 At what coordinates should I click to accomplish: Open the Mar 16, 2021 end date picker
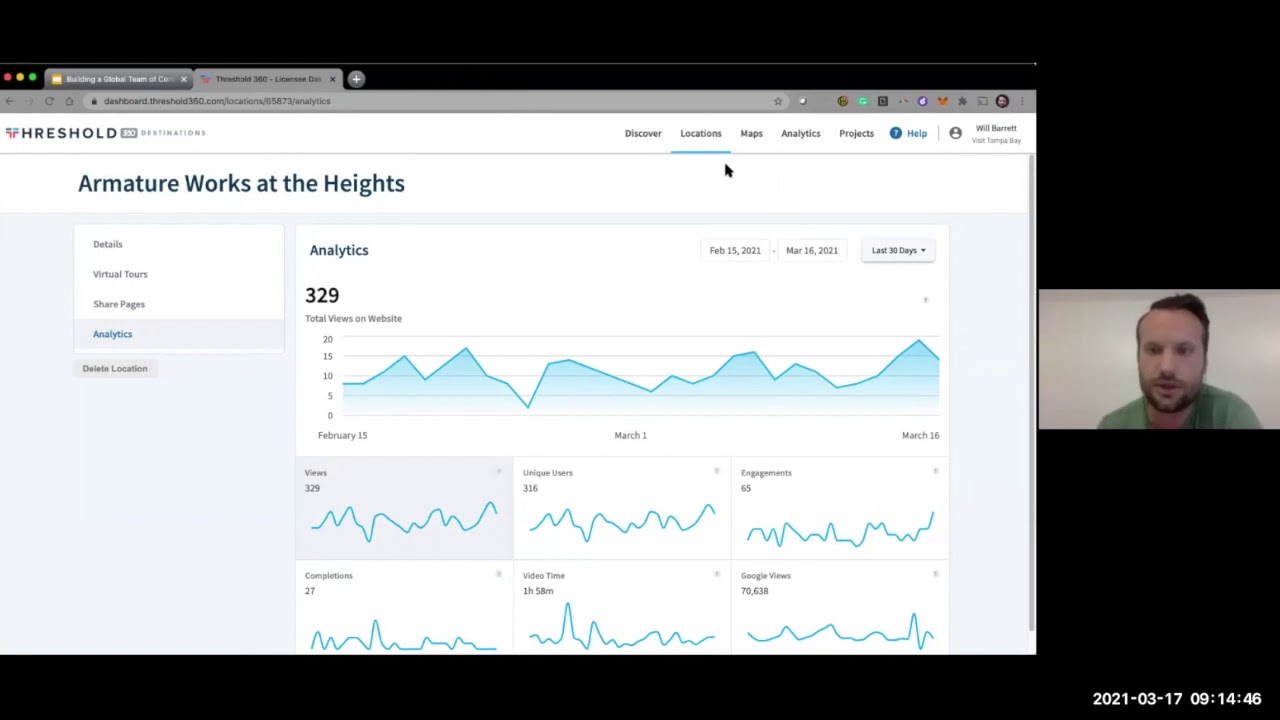click(811, 251)
